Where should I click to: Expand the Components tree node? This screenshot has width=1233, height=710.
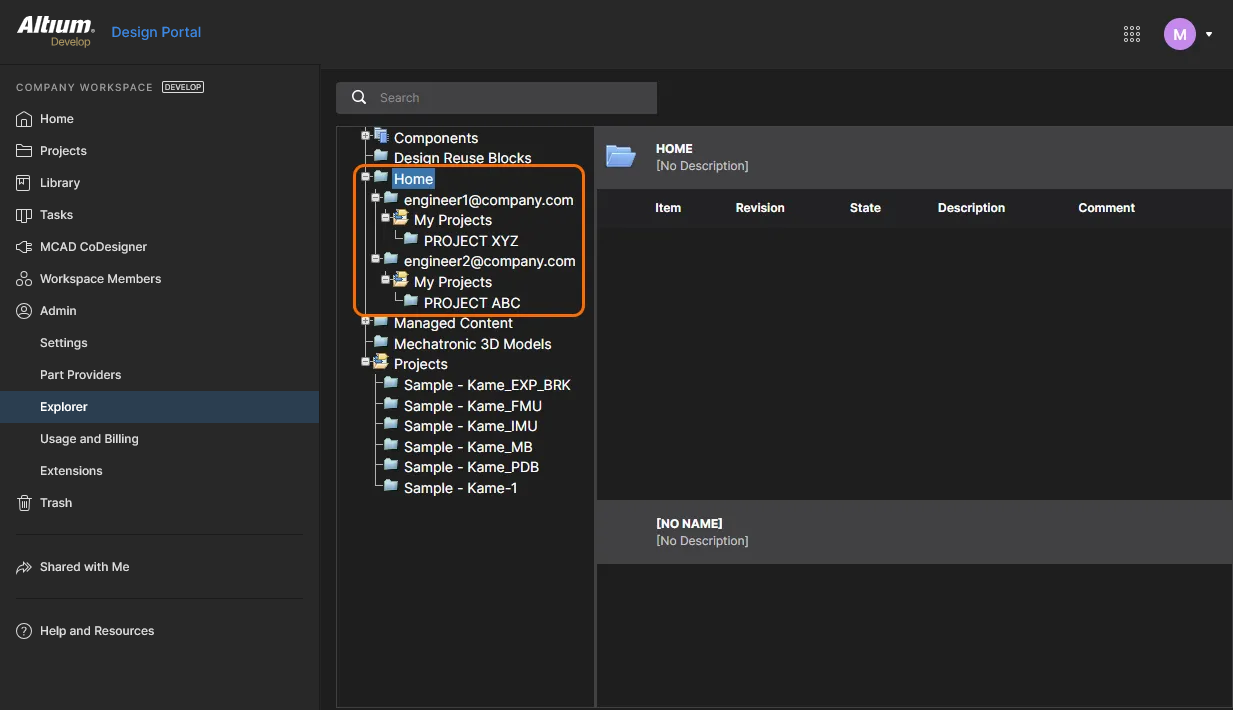(x=366, y=135)
